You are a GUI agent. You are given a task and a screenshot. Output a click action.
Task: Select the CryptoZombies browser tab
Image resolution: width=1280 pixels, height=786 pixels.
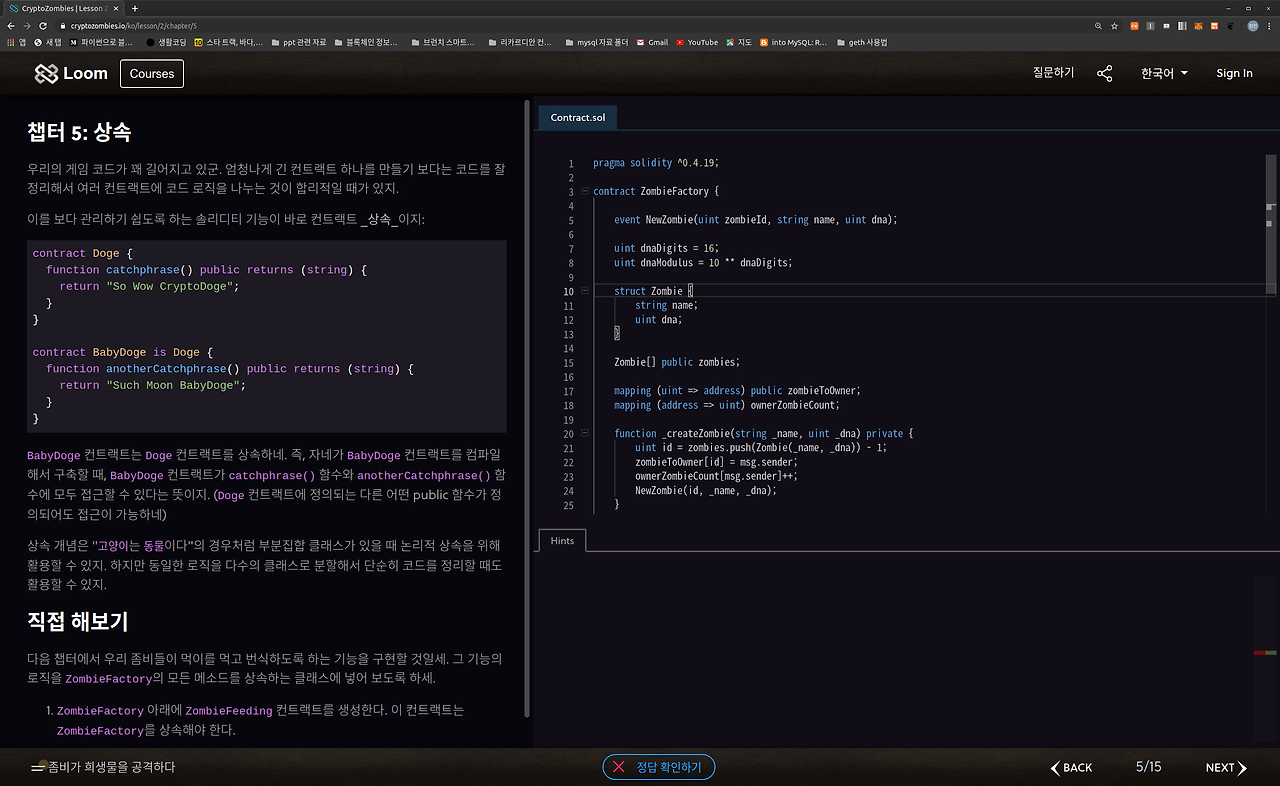63,8
